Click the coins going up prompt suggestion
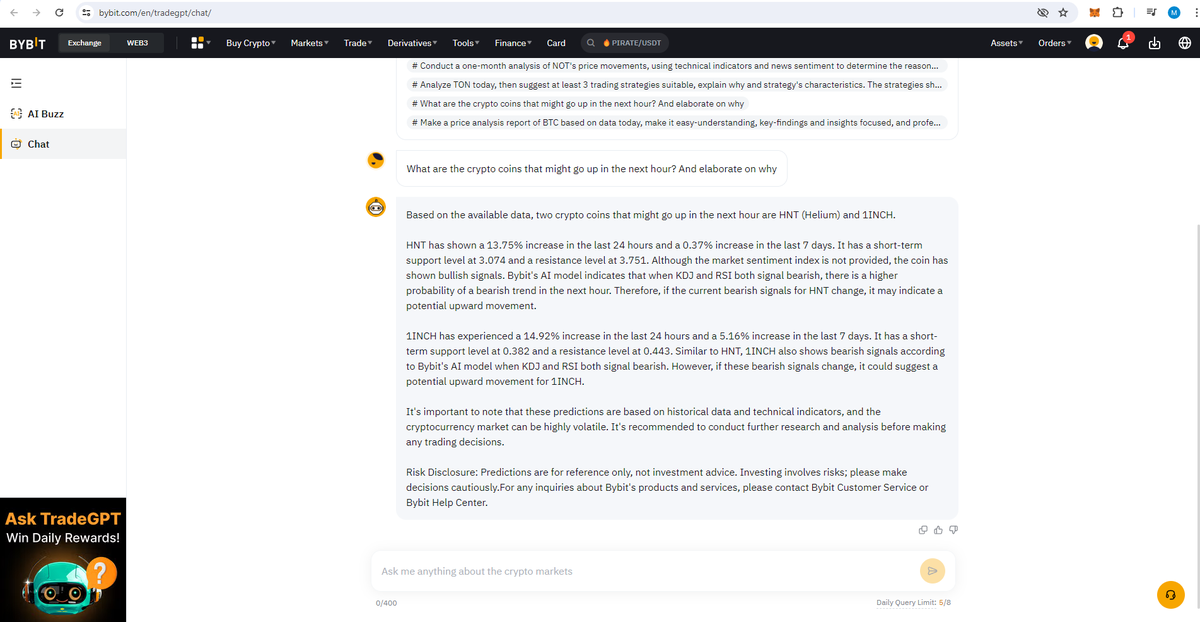This screenshot has height=622, width=1200. 578,104
